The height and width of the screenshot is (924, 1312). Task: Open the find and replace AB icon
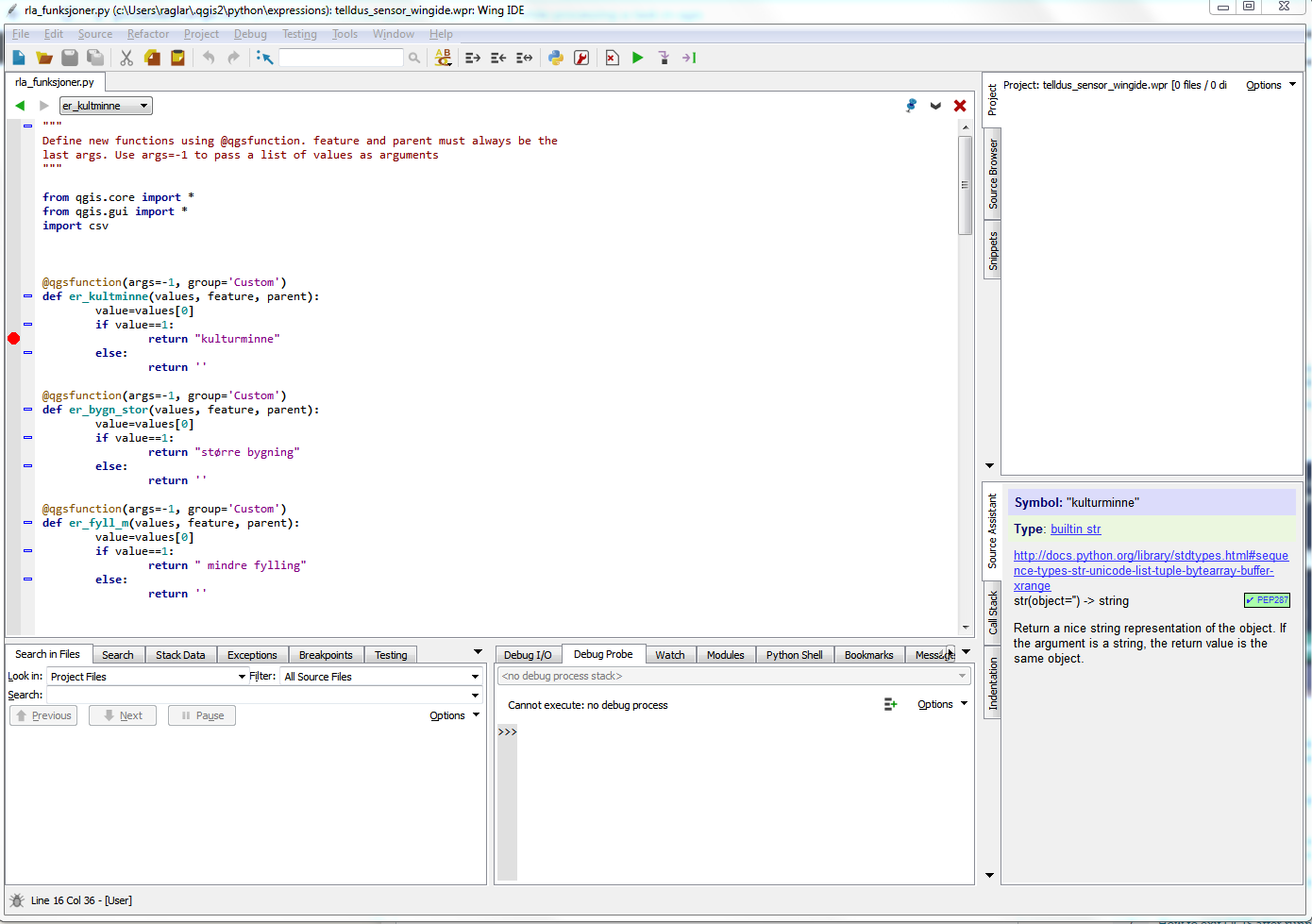click(x=443, y=58)
